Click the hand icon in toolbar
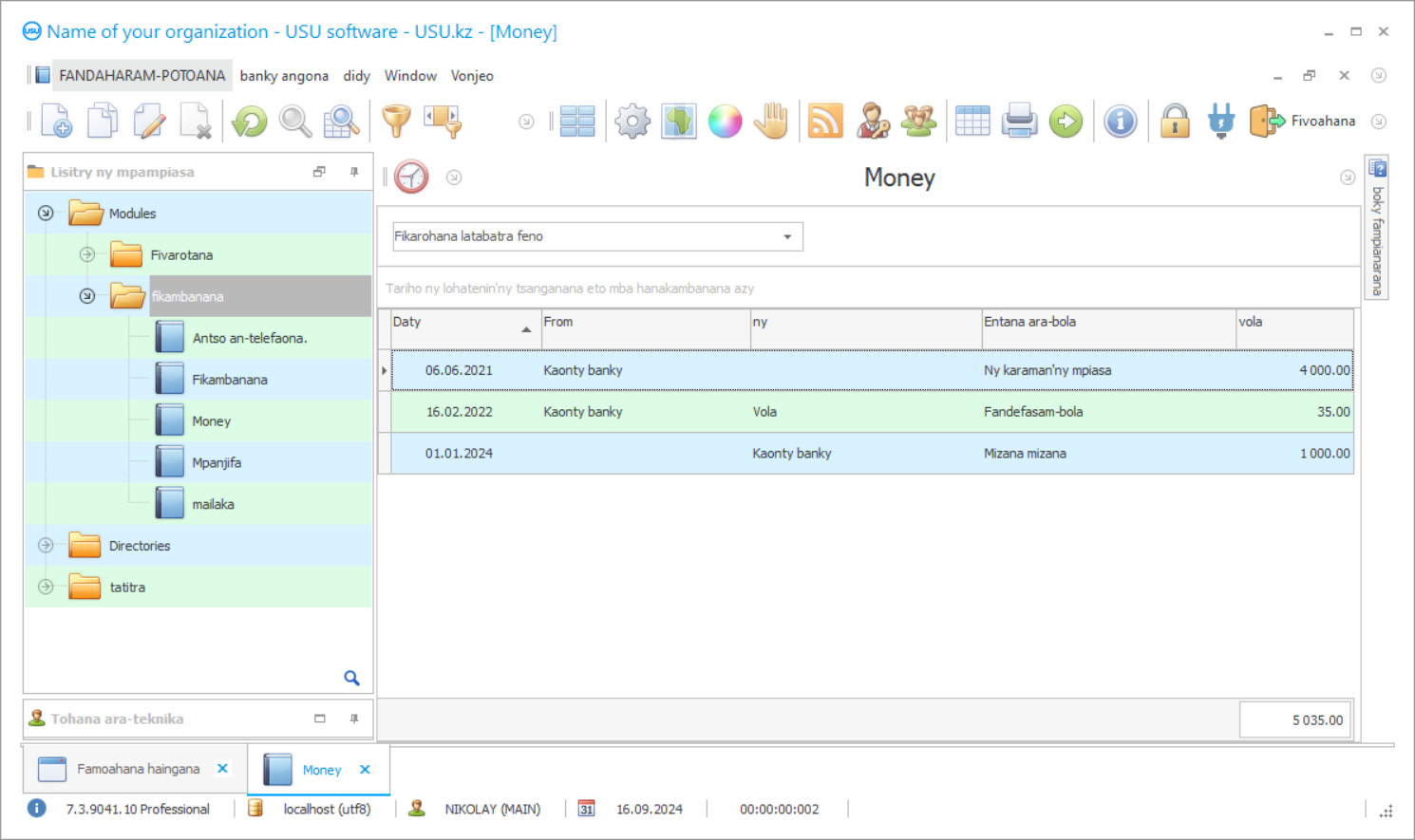Screen dimensions: 1415x840 [x=771, y=121]
